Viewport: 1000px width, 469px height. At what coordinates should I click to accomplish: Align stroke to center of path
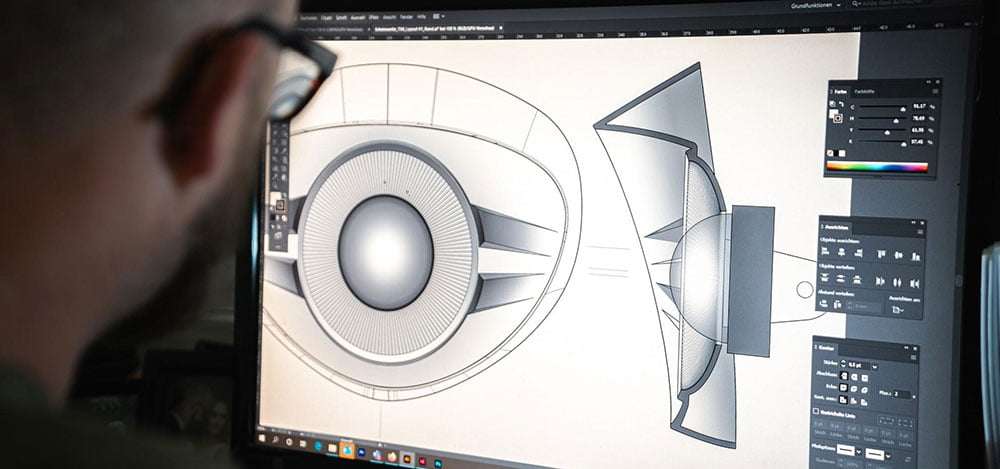[x=843, y=399]
